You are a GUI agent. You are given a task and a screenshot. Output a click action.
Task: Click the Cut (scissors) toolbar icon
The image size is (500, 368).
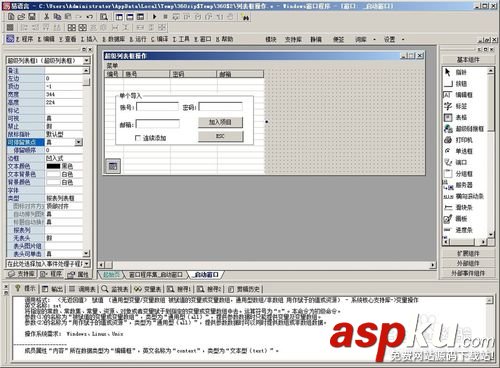47,16
